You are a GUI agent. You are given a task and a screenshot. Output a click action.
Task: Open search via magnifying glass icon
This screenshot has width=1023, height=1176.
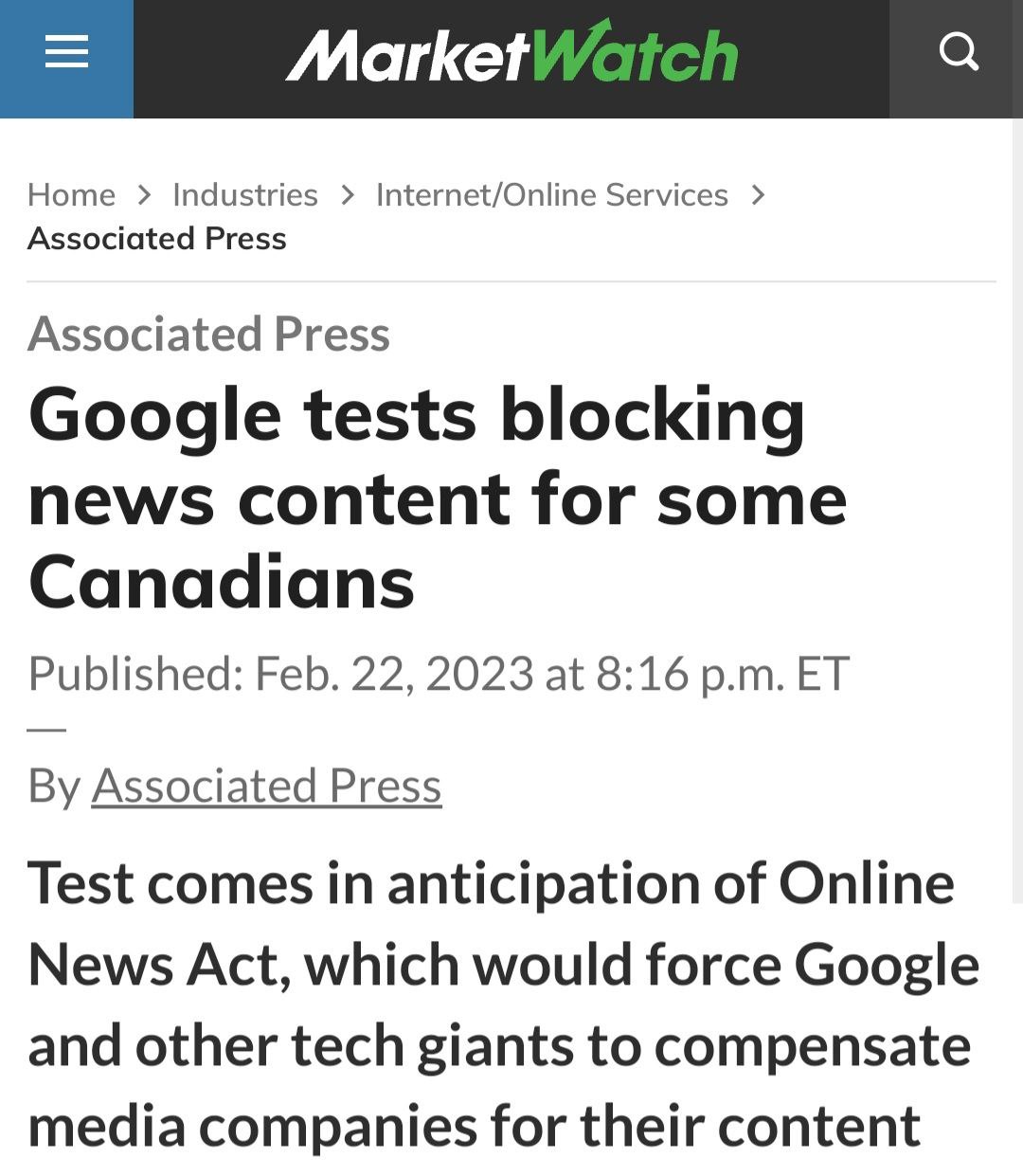pos(958,51)
